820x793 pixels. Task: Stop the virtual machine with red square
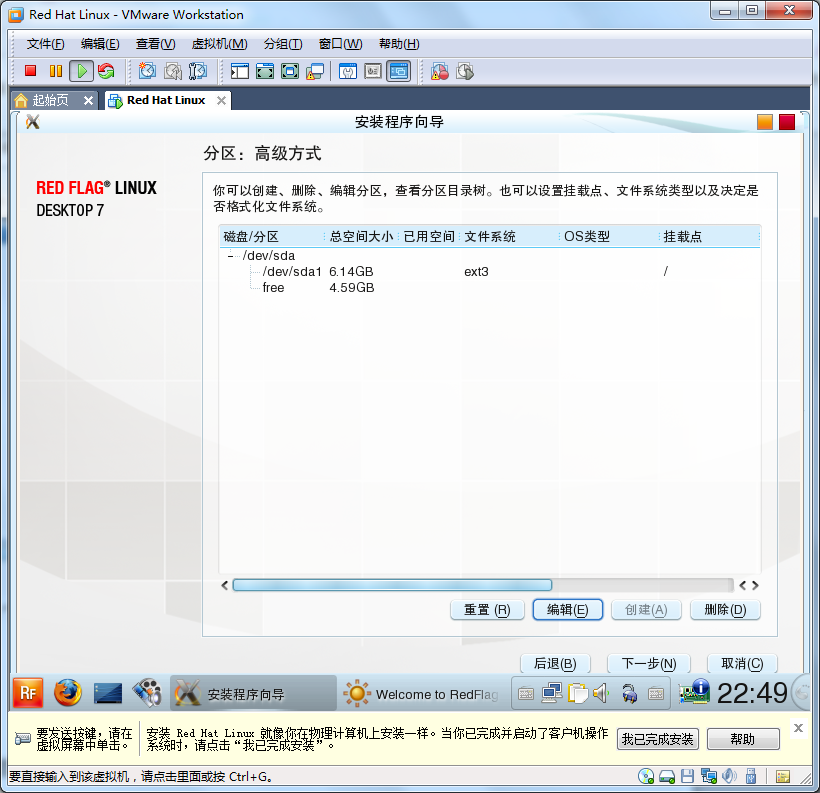(x=30, y=71)
